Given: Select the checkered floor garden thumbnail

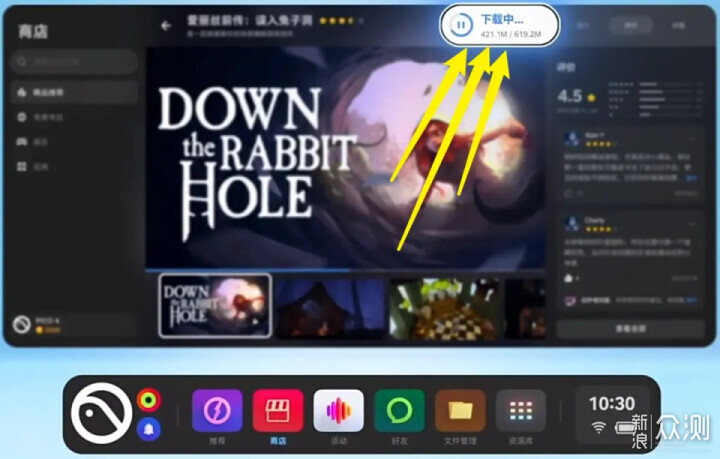Looking at the screenshot, I should [444, 308].
